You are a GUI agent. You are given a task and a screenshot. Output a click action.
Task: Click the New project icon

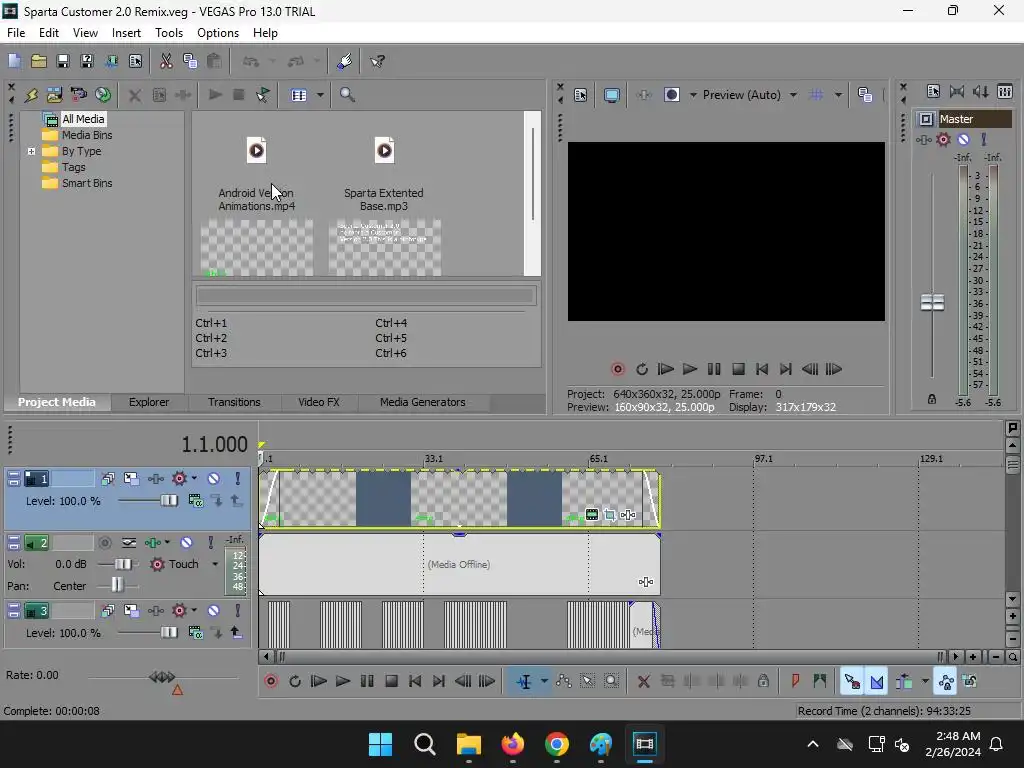pyautogui.click(x=14, y=61)
